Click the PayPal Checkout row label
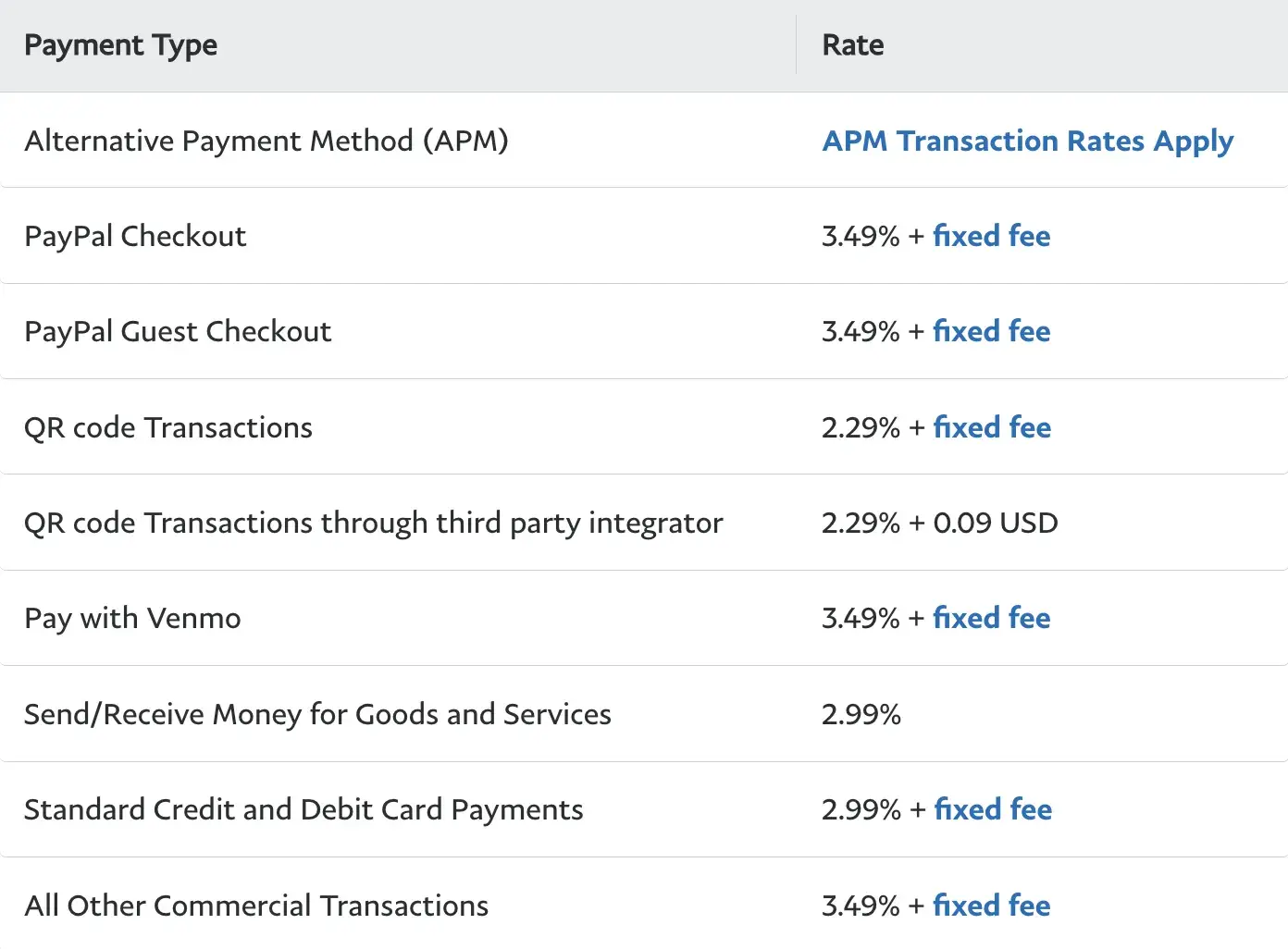The height and width of the screenshot is (949, 1288). tap(135, 237)
